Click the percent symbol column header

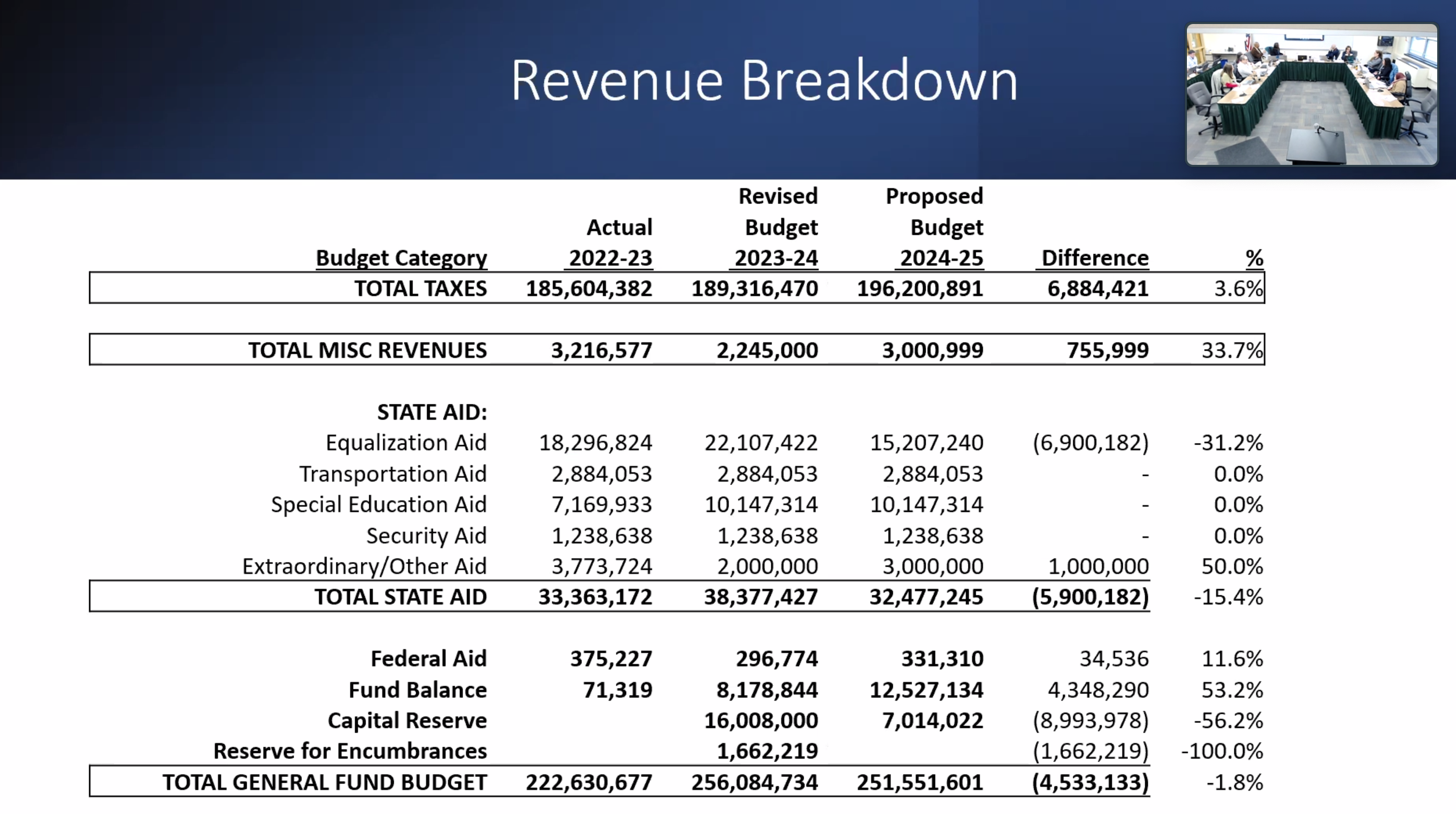[x=1254, y=258]
